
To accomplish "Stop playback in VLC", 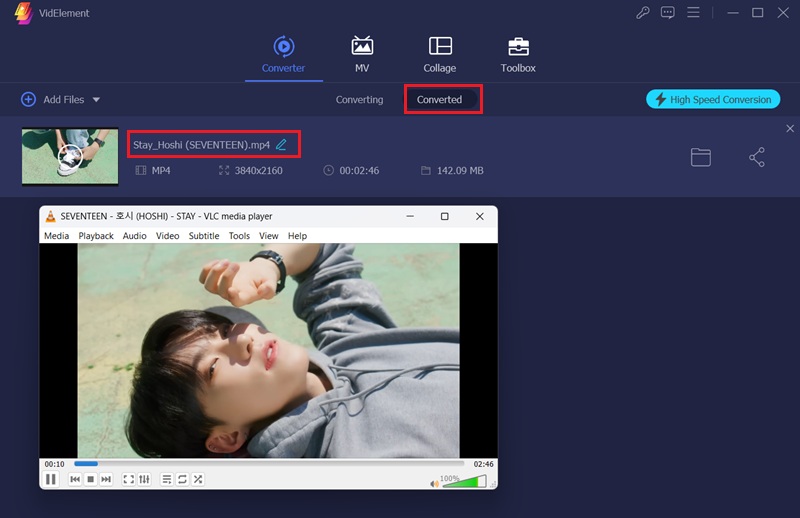I will click(90, 479).
